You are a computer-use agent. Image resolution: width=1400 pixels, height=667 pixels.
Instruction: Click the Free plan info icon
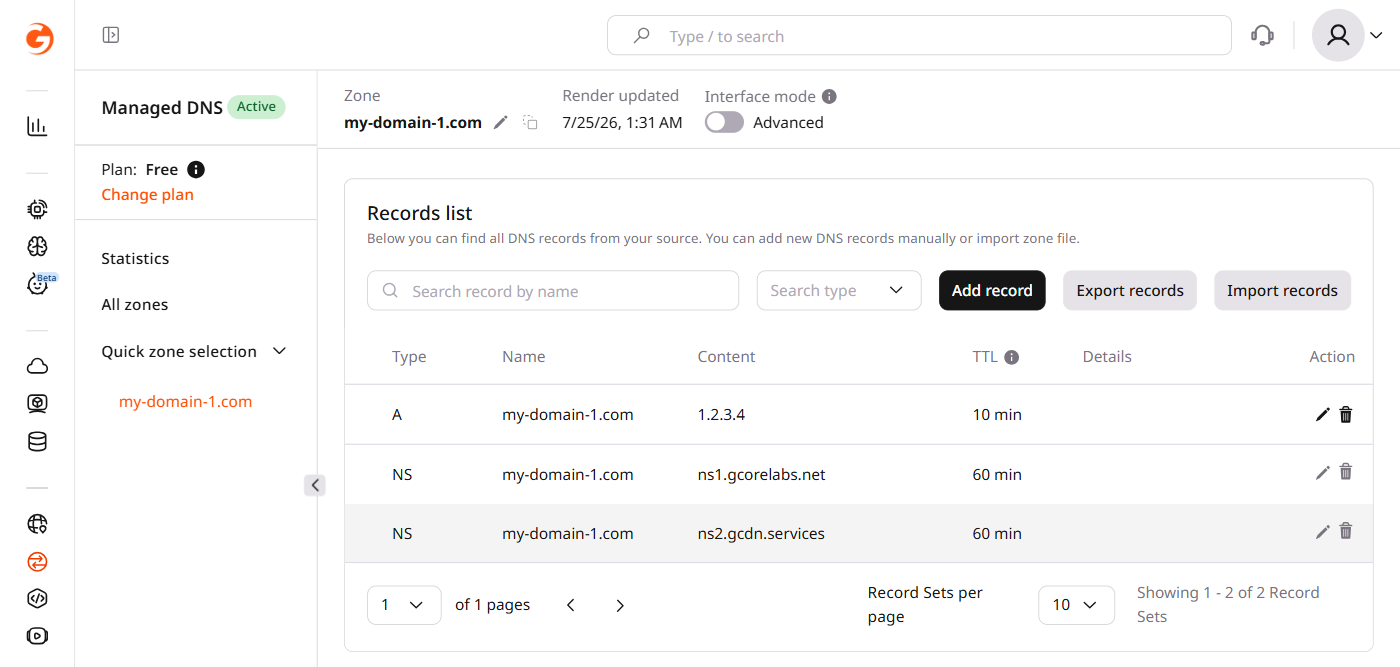coord(196,170)
